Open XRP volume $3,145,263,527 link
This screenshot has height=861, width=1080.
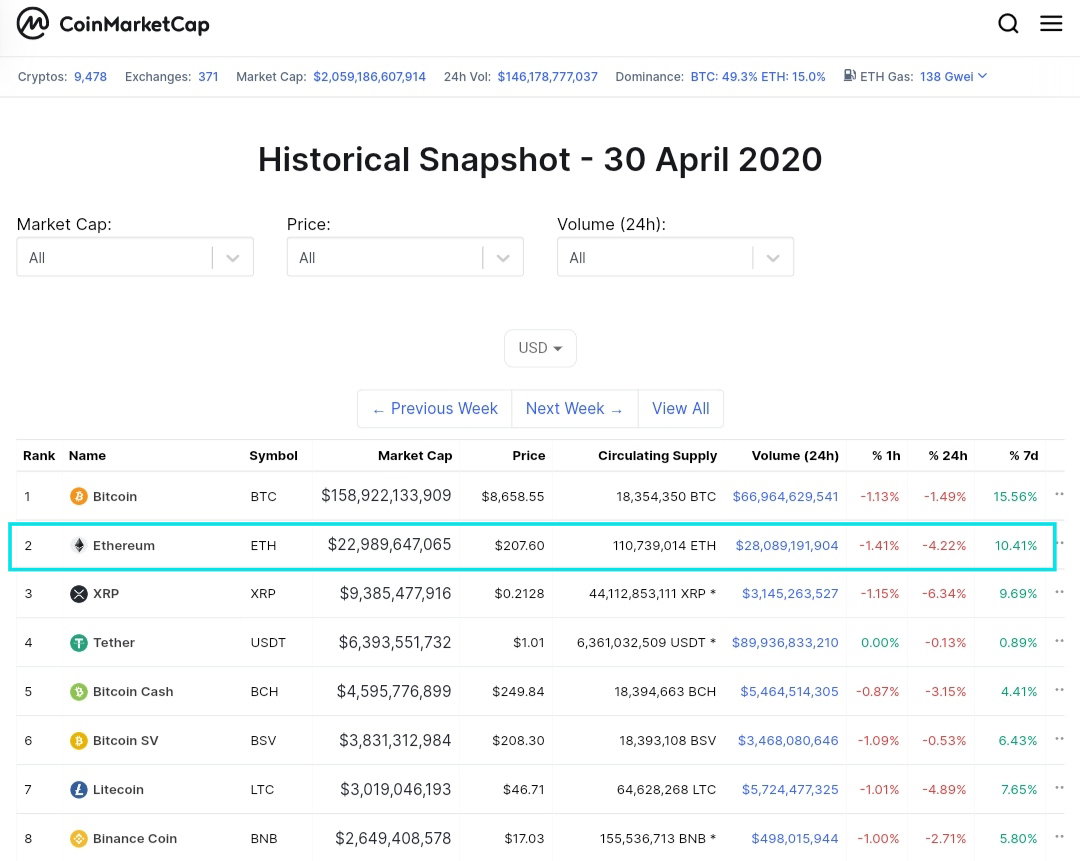[x=790, y=594]
